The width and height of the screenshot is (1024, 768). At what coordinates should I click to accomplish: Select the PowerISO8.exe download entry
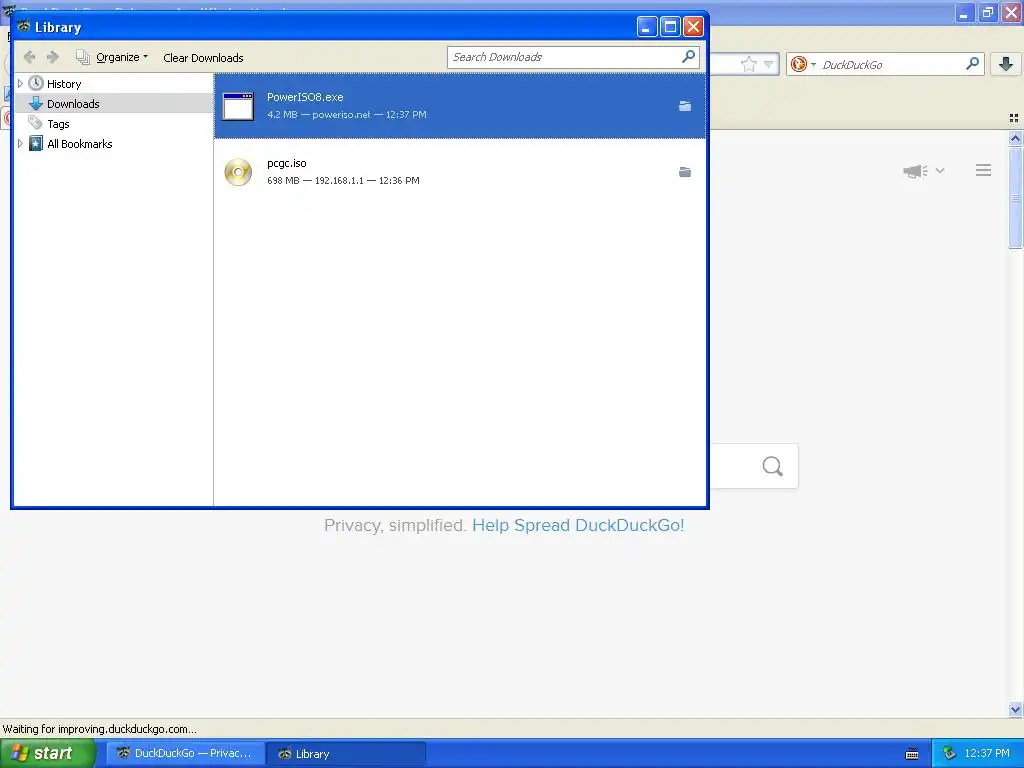pos(460,106)
